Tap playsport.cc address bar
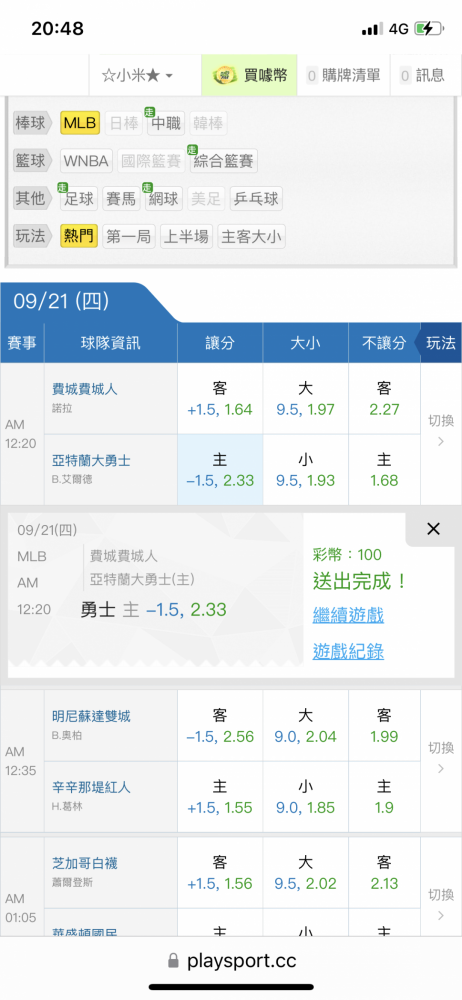Viewport: 462px width, 1000px height. coord(231,961)
